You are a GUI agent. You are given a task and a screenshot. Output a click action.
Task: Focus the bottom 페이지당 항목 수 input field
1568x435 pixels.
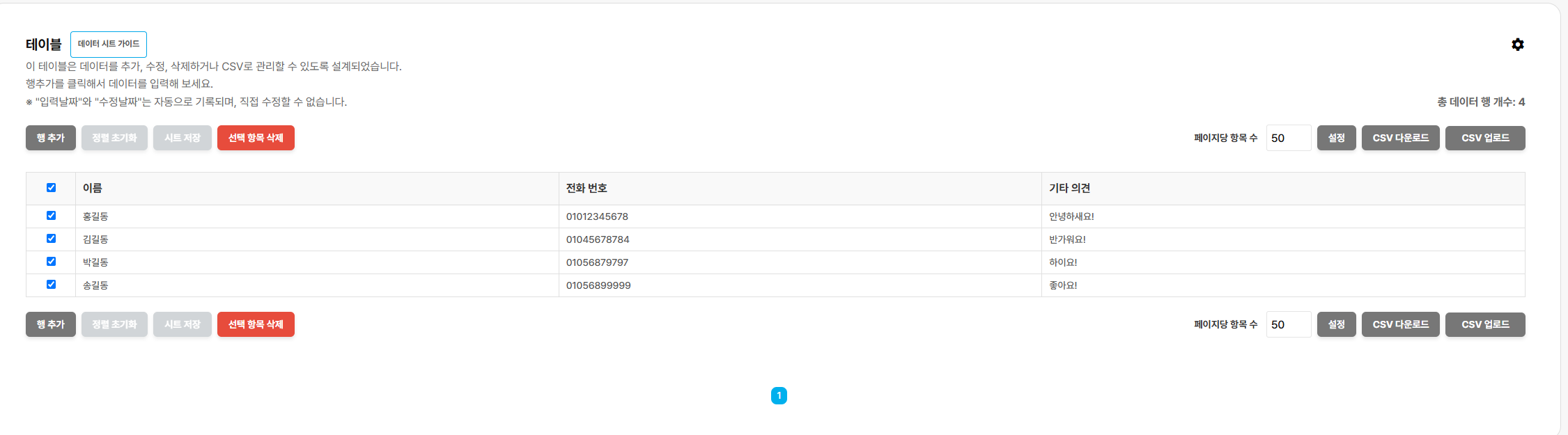1289,324
